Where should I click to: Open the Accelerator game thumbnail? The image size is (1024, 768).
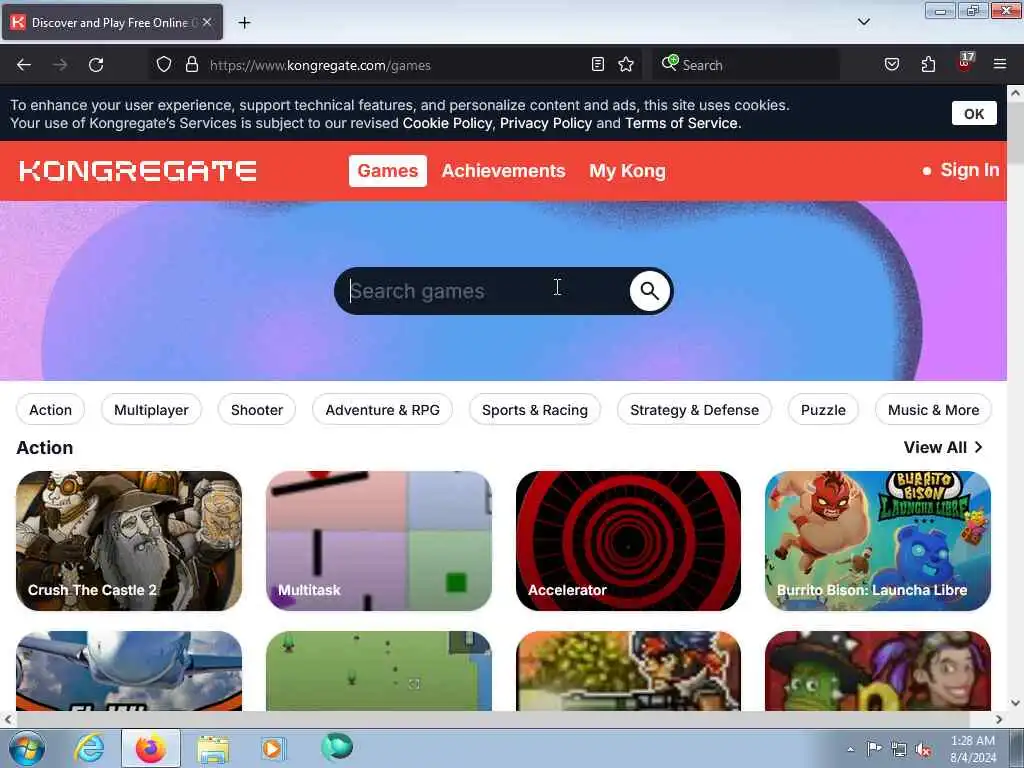[628, 541]
